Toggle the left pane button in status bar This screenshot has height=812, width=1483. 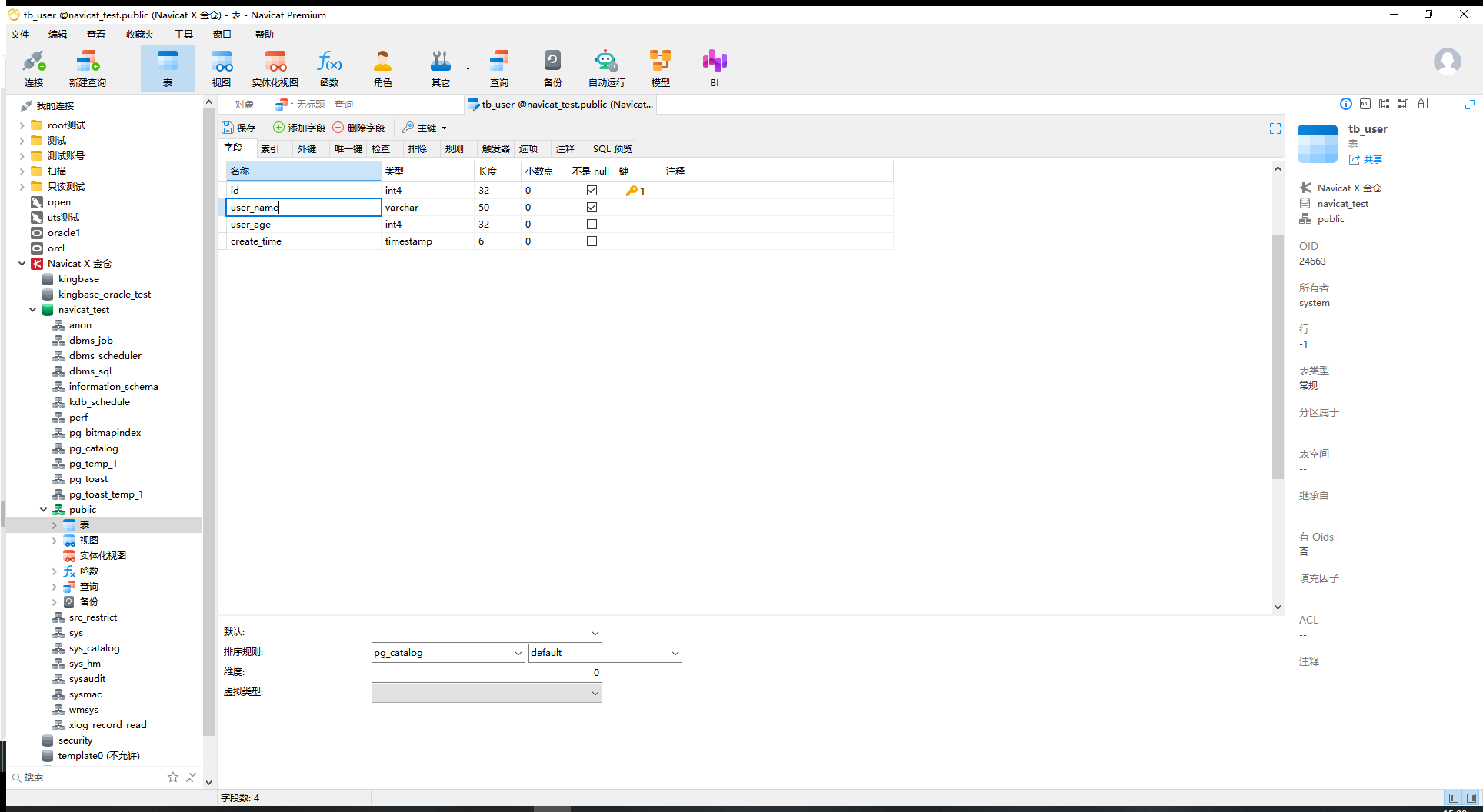click(1453, 798)
